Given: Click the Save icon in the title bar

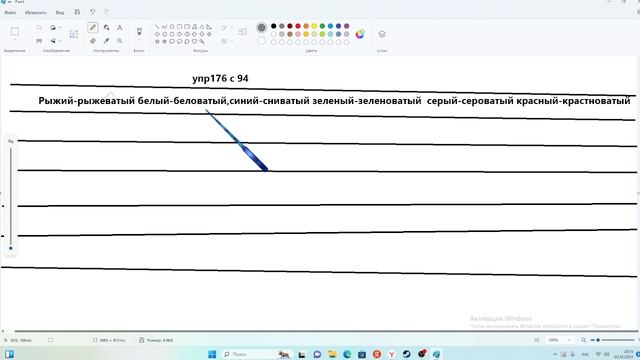Looking at the screenshot, I should tap(77, 12).
